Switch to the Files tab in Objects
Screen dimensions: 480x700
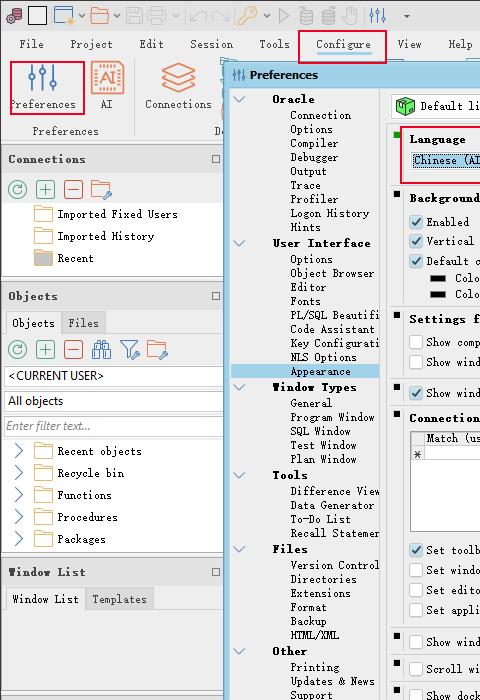click(83, 323)
